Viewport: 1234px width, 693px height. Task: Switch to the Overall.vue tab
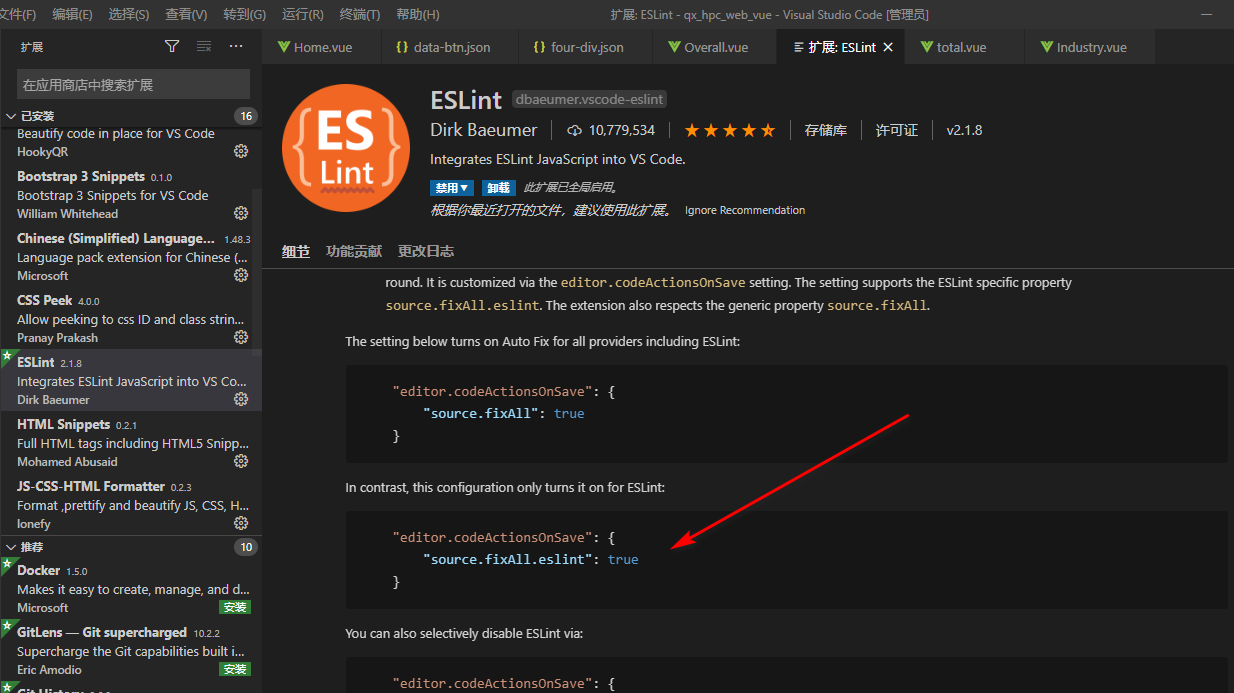click(x=714, y=47)
